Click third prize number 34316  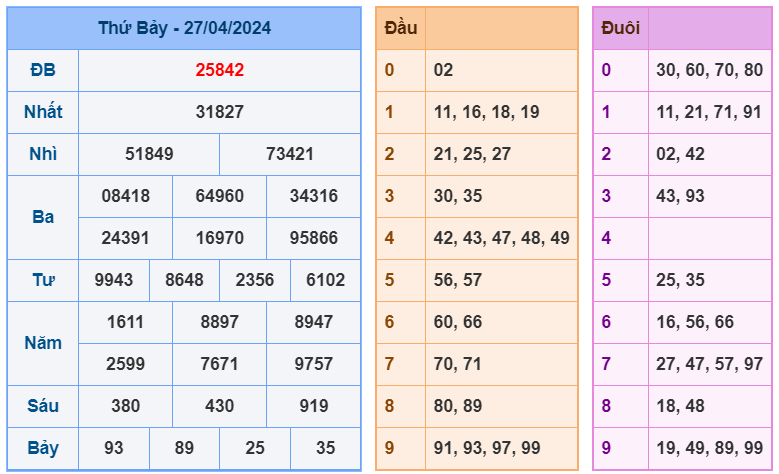pyautogui.click(x=313, y=196)
